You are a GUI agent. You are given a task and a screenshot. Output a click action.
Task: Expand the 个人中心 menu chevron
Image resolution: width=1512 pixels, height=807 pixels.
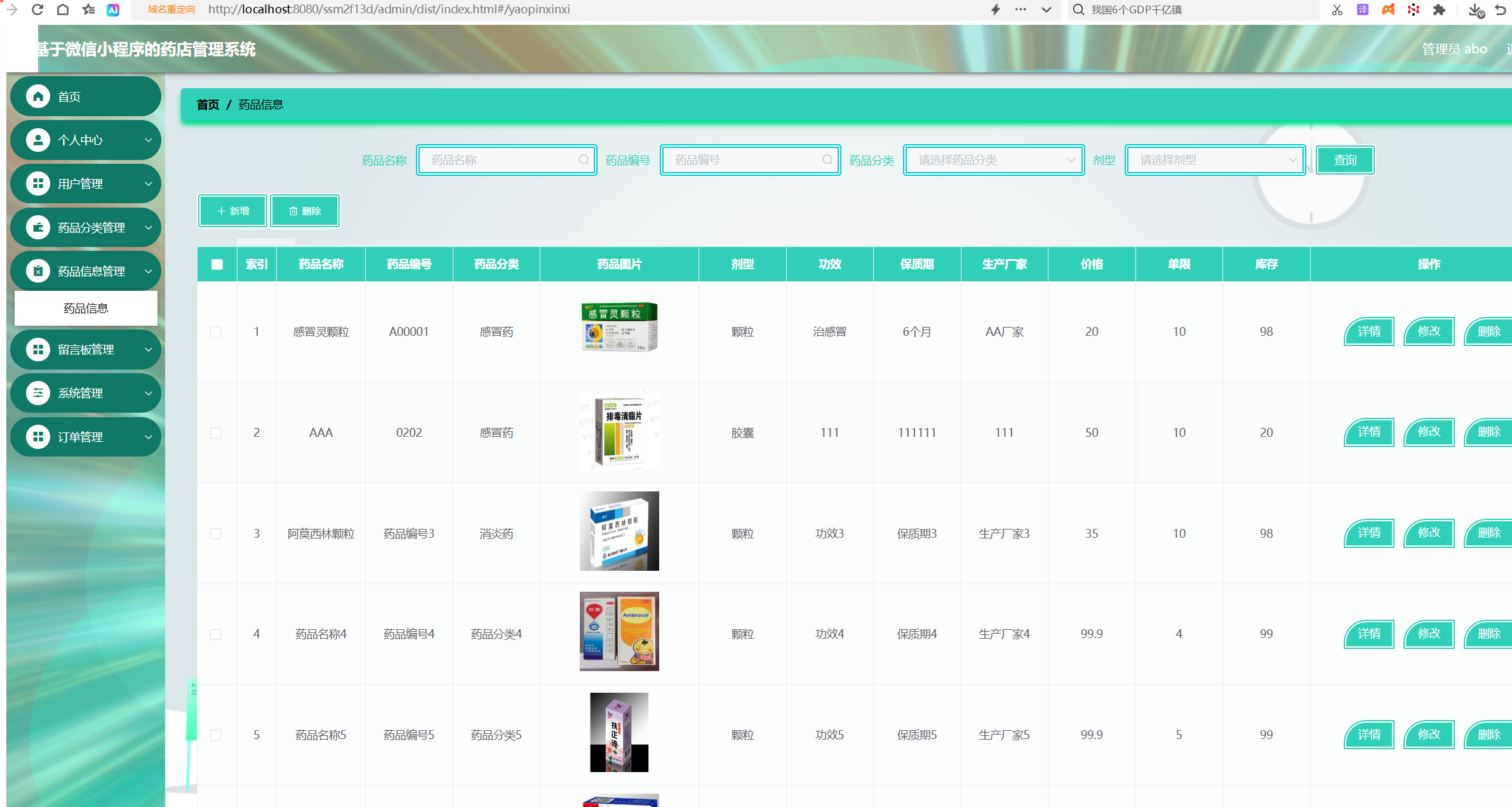[x=149, y=140]
